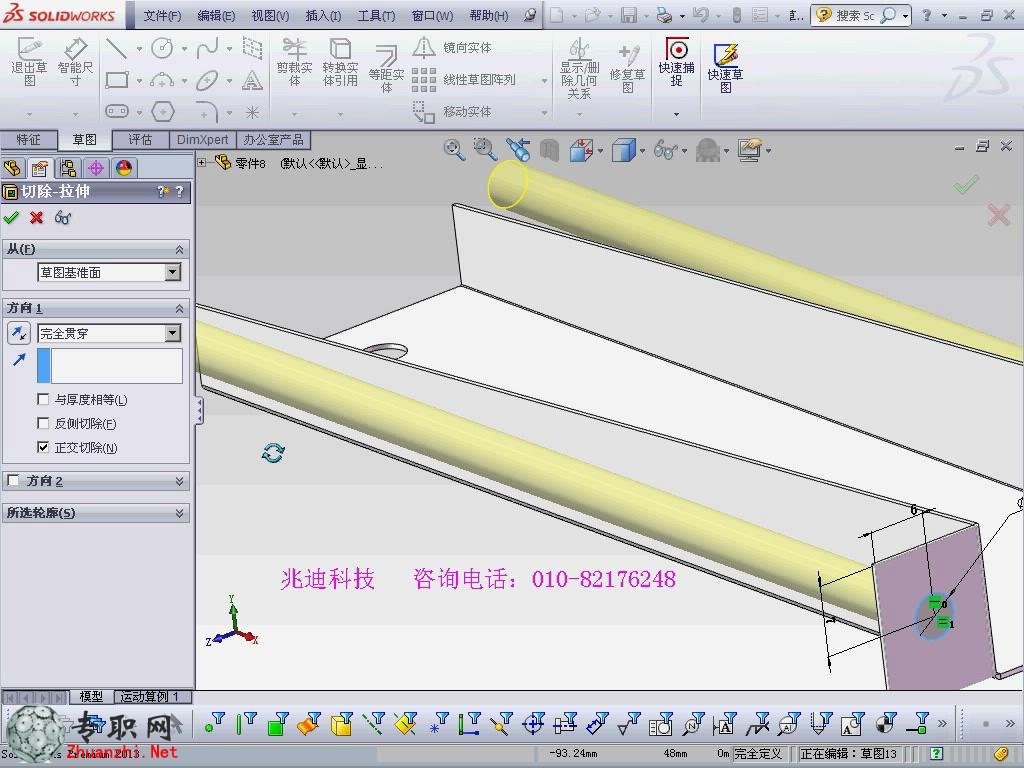The image size is (1024, 768).
Task: Expand the 零件8 tree node
Action: [202, 162]
